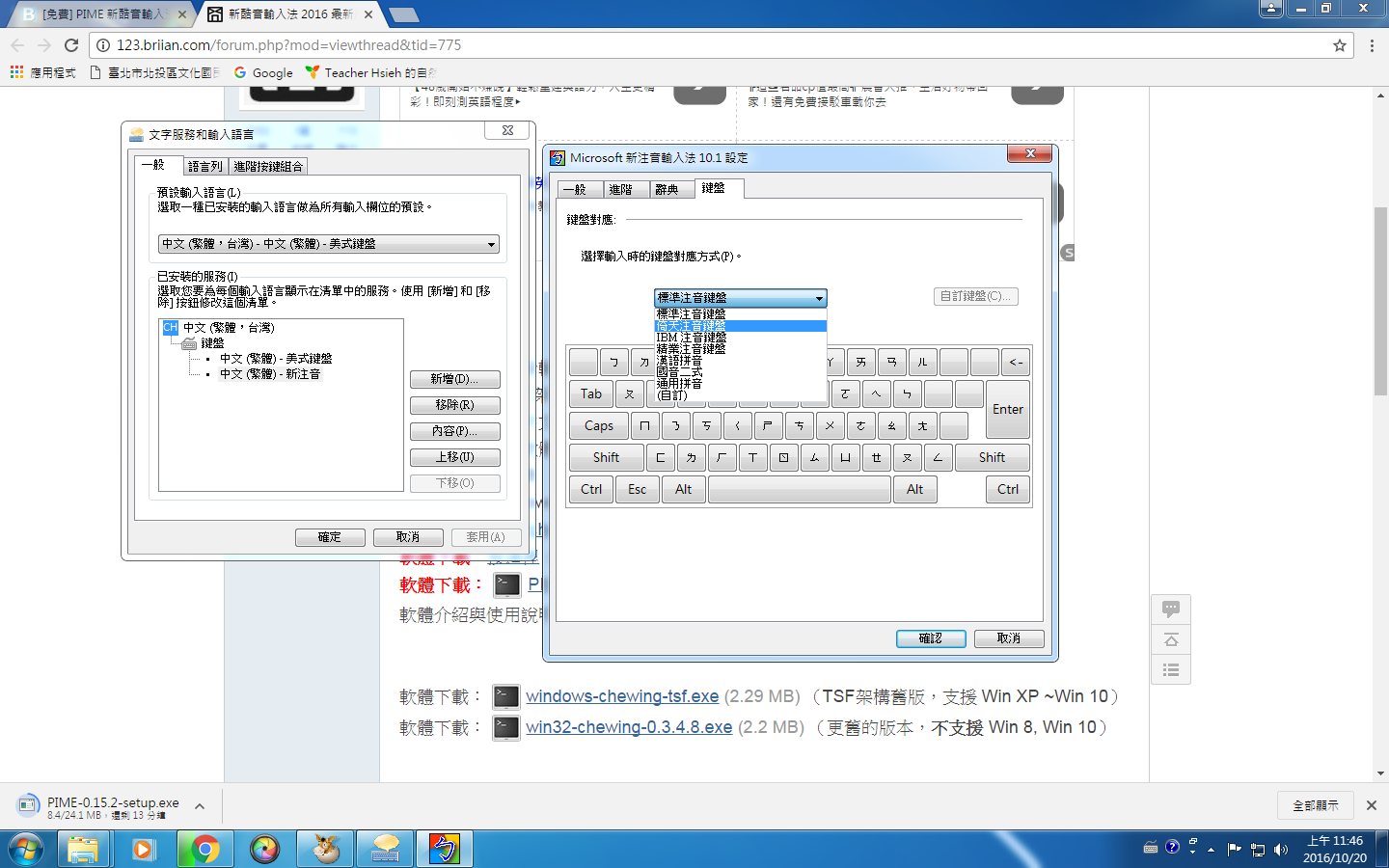Confirm with 確認 in 新注音 settings dialog
The width and height of the screenshot is (1389, 868).
[931, 638]
